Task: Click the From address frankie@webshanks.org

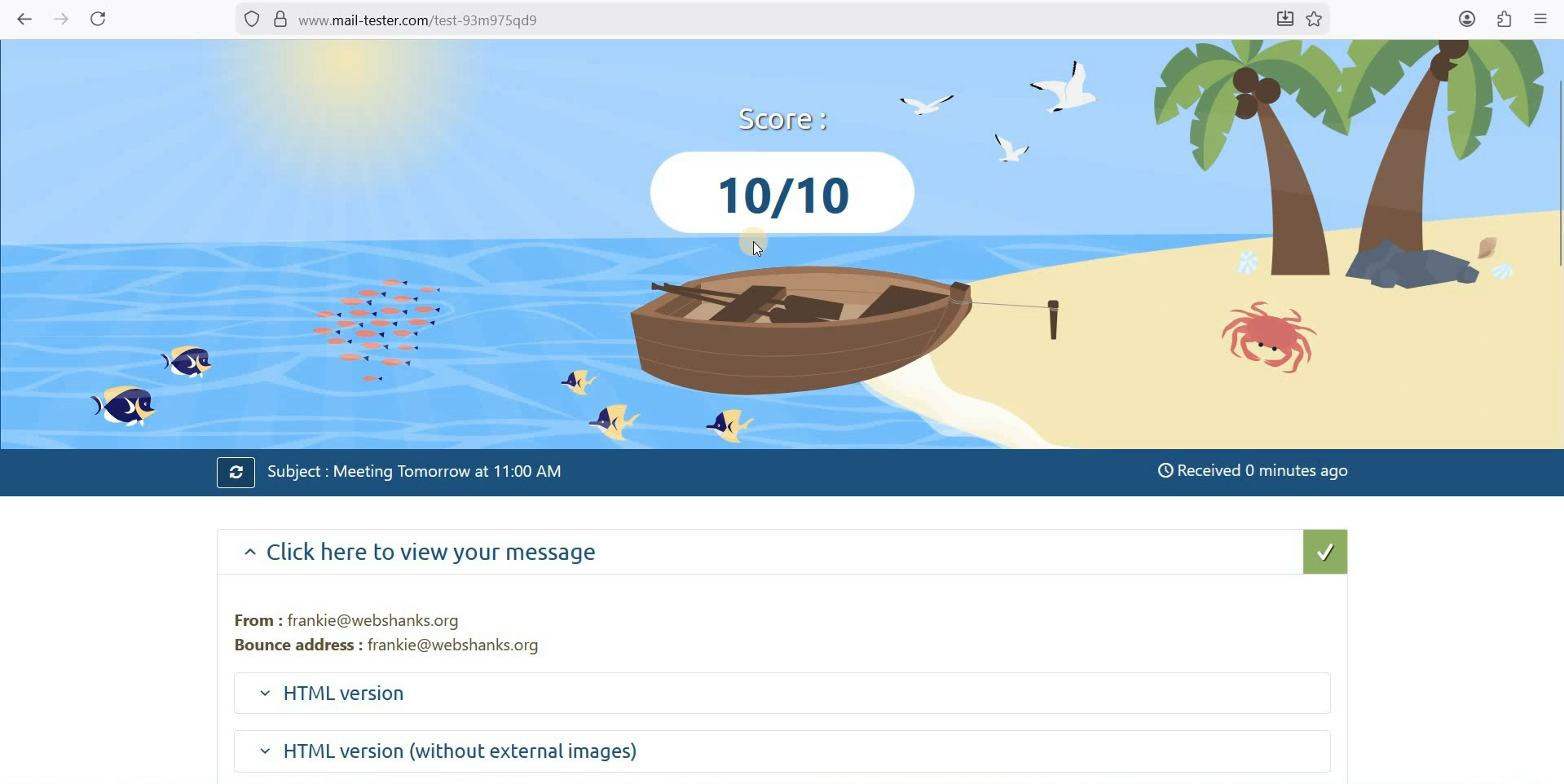Action: (x=373, y=621)
